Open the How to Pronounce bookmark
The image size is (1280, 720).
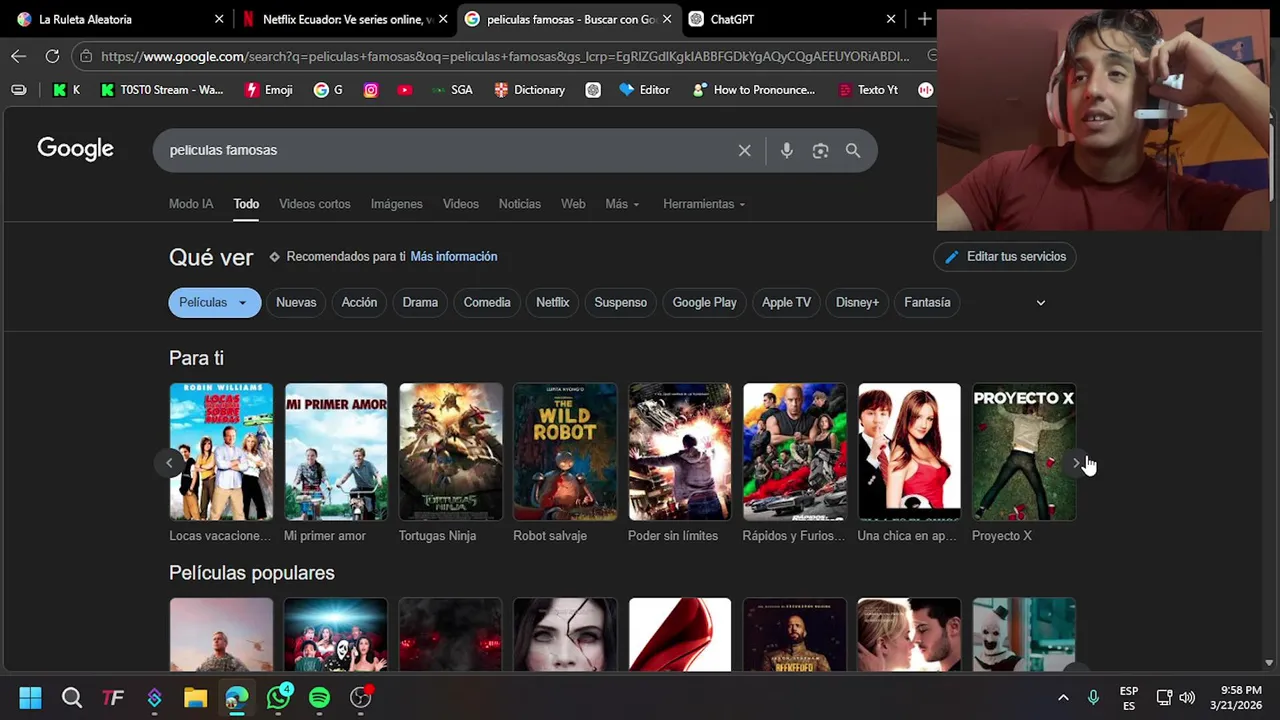pos(754,90)
